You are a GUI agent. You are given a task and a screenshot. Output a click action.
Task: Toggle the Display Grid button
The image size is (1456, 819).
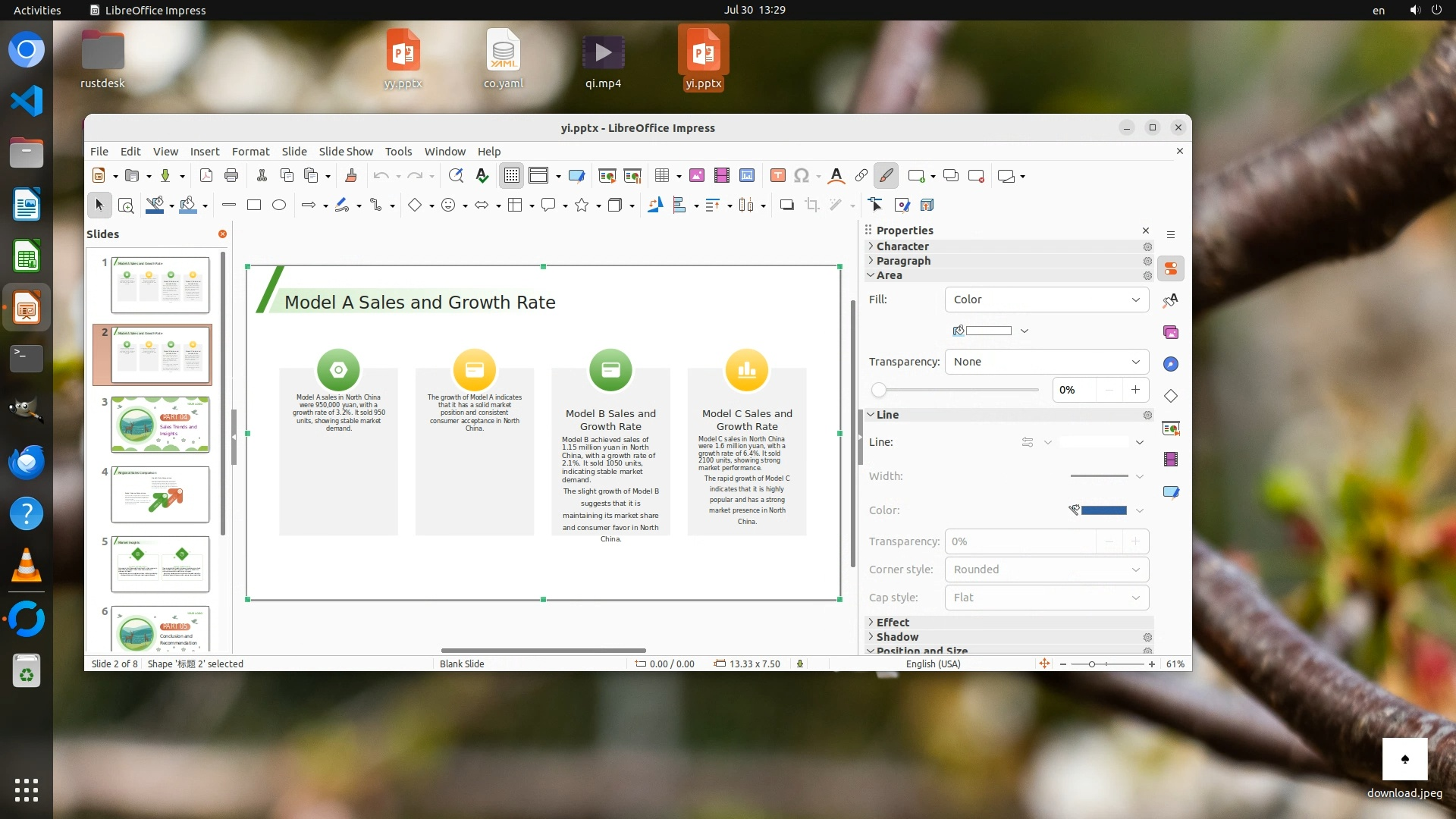pyautogui.click(x=512, y=176)
